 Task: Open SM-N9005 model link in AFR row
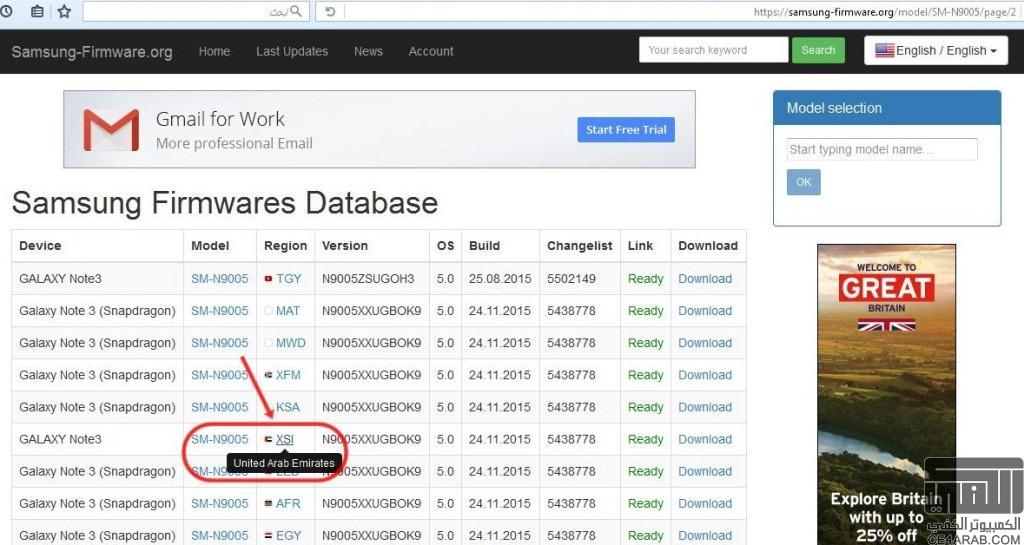pyautogui.click(x=219, y=503)
